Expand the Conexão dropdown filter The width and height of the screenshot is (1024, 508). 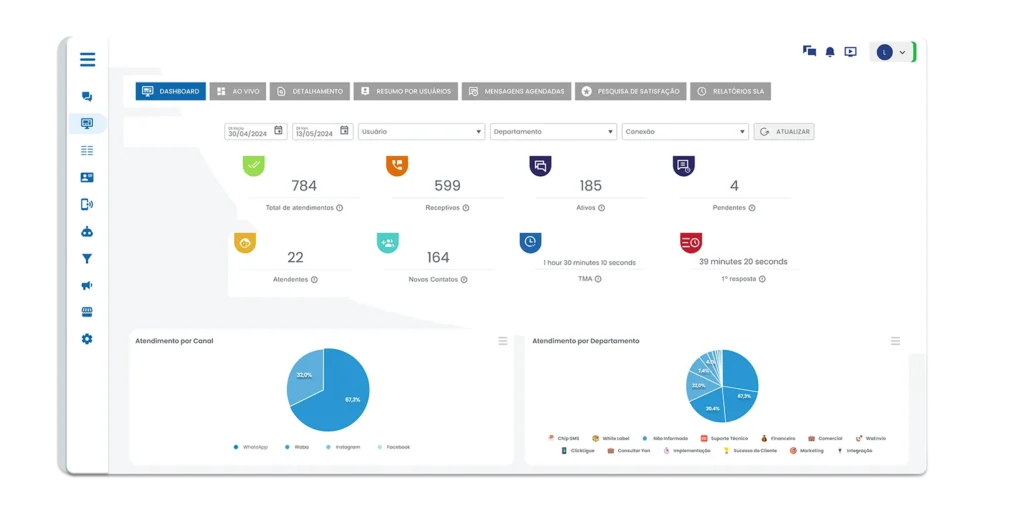point(685,131)
